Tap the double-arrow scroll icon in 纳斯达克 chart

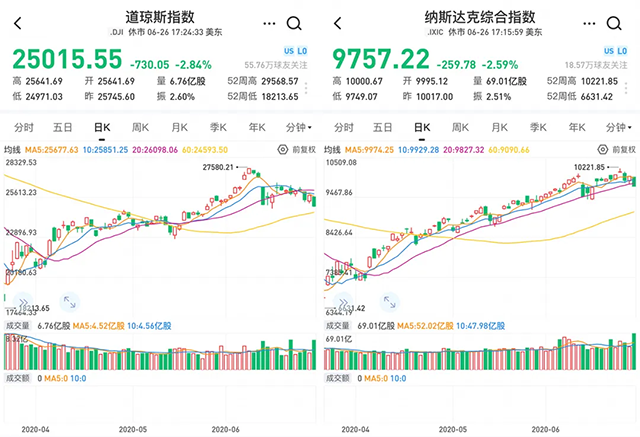click(343, 302)
